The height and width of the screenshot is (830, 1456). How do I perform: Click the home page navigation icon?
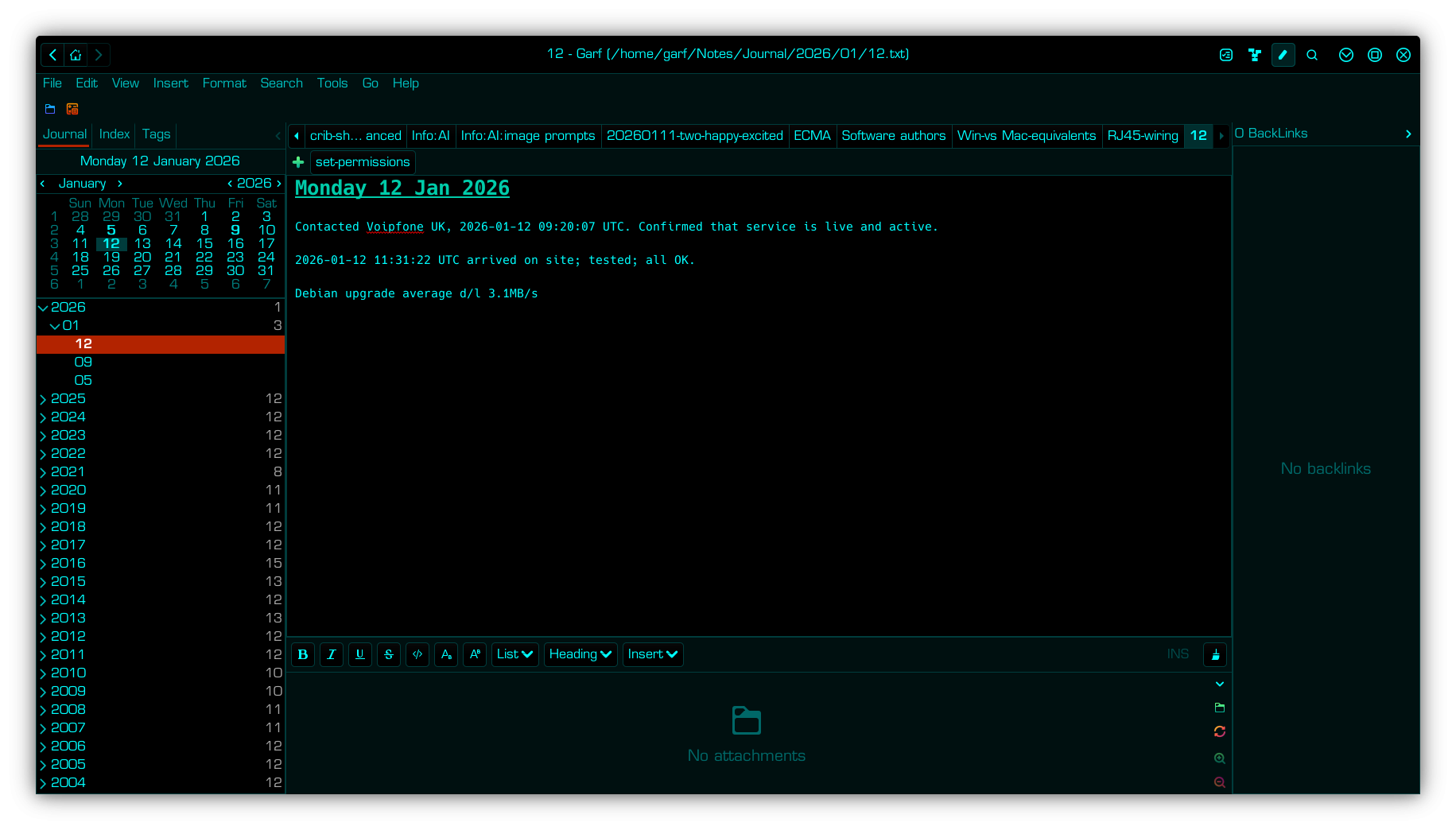[76, 55]
